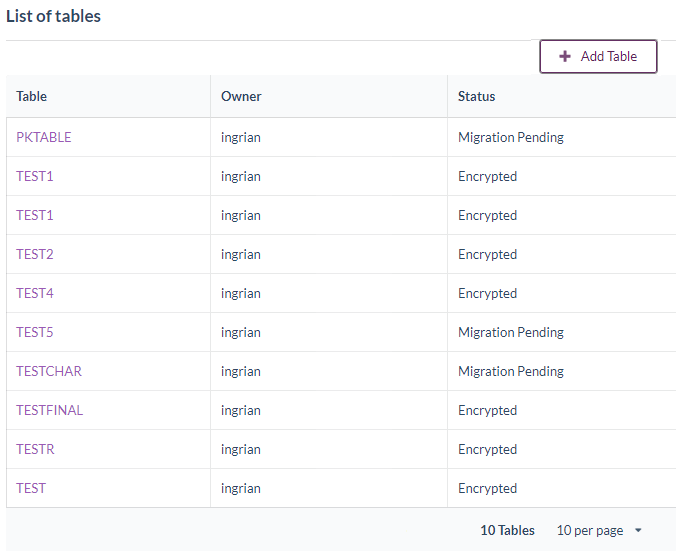Click the plus icon on Add Table

565,57
